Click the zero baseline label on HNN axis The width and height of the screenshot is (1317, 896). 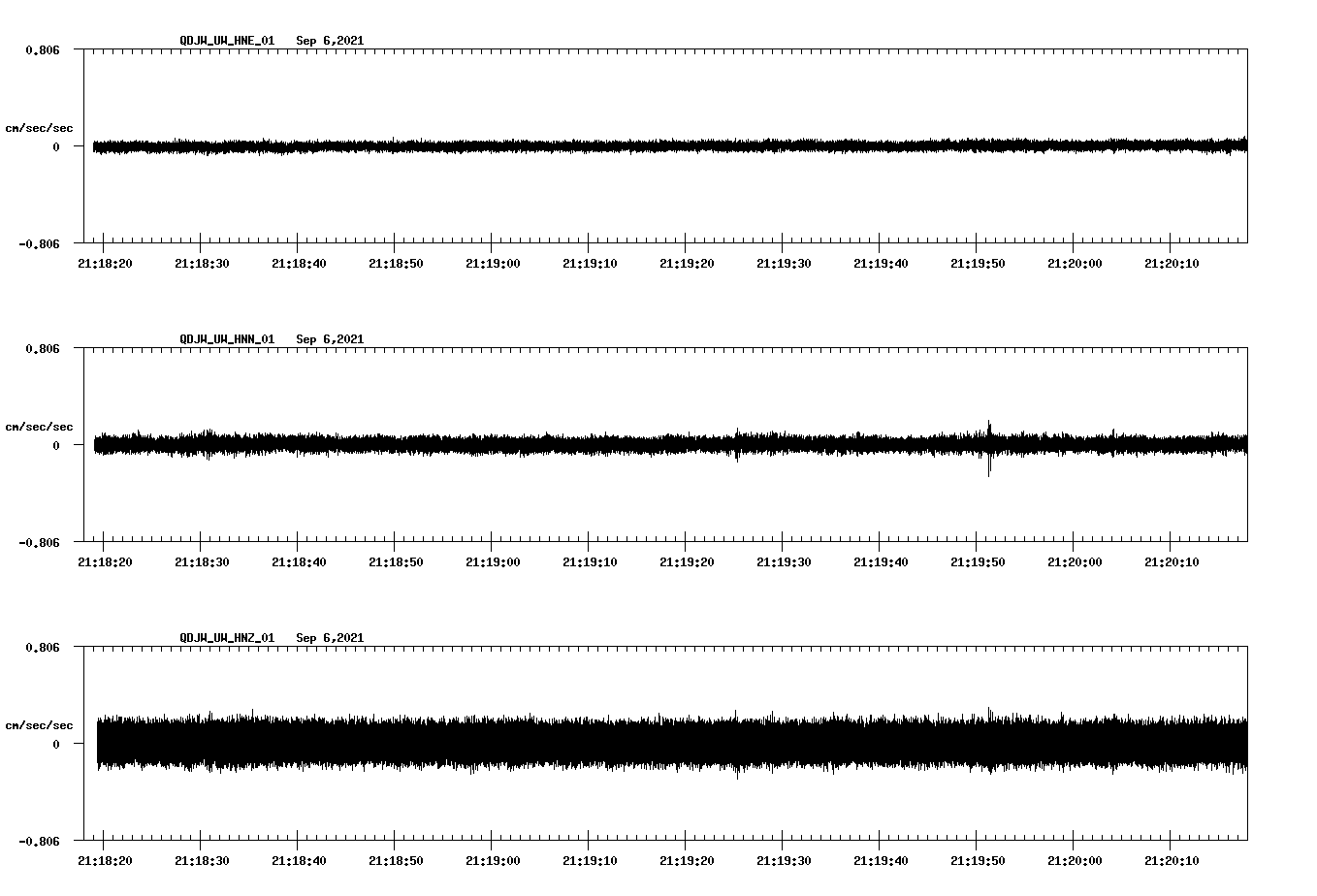[x=56, y=445]
